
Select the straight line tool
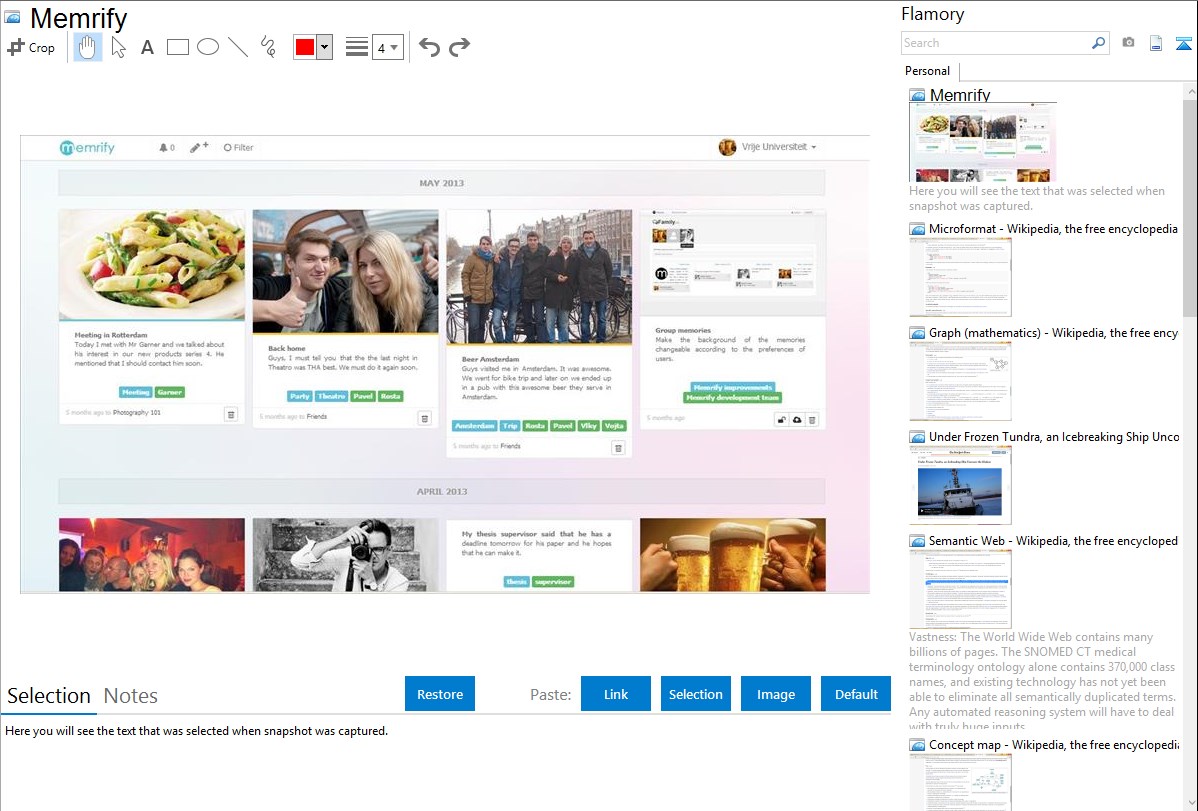(238, 47)
